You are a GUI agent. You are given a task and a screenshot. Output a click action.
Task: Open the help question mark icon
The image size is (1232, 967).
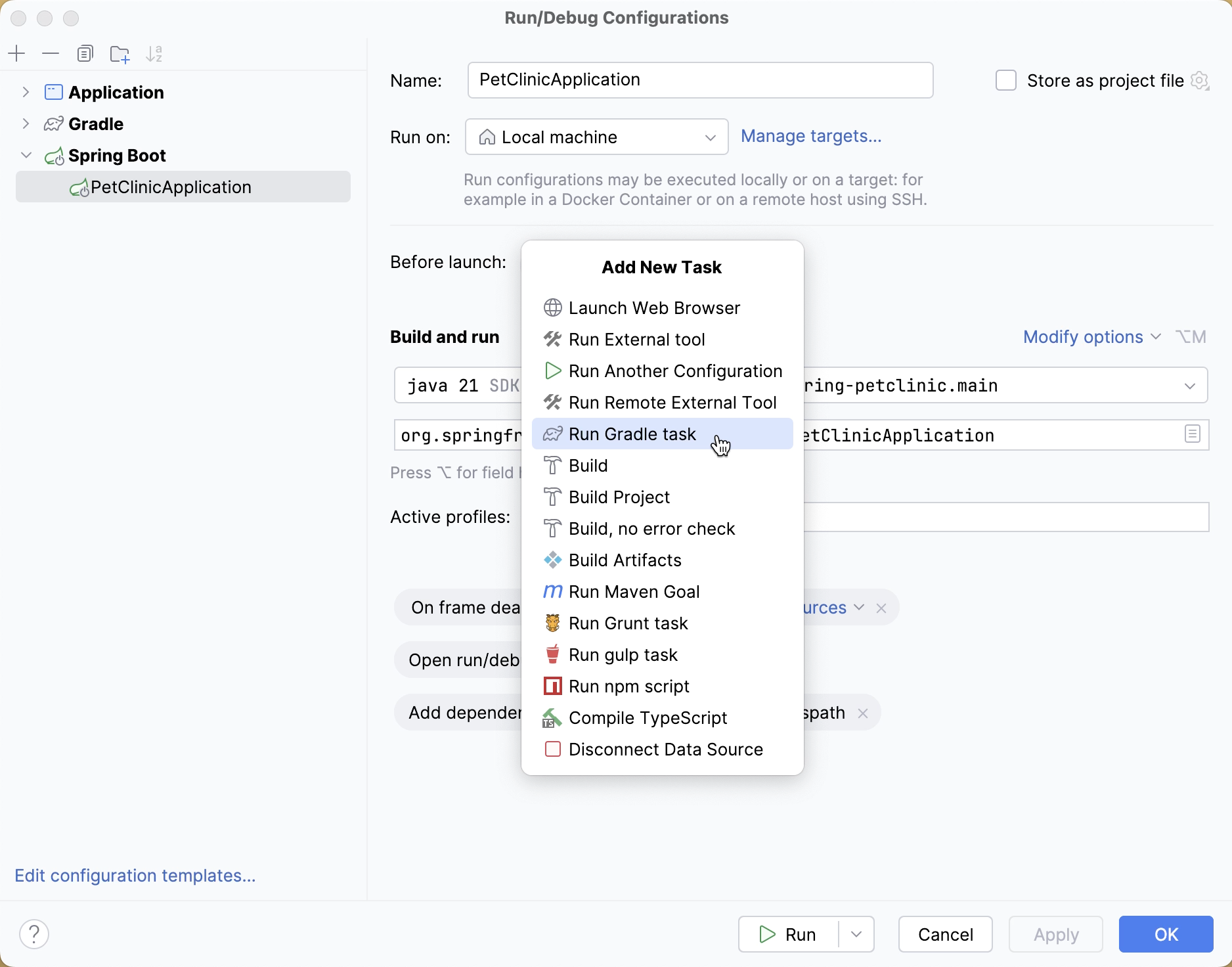click(x=34, y=933)
